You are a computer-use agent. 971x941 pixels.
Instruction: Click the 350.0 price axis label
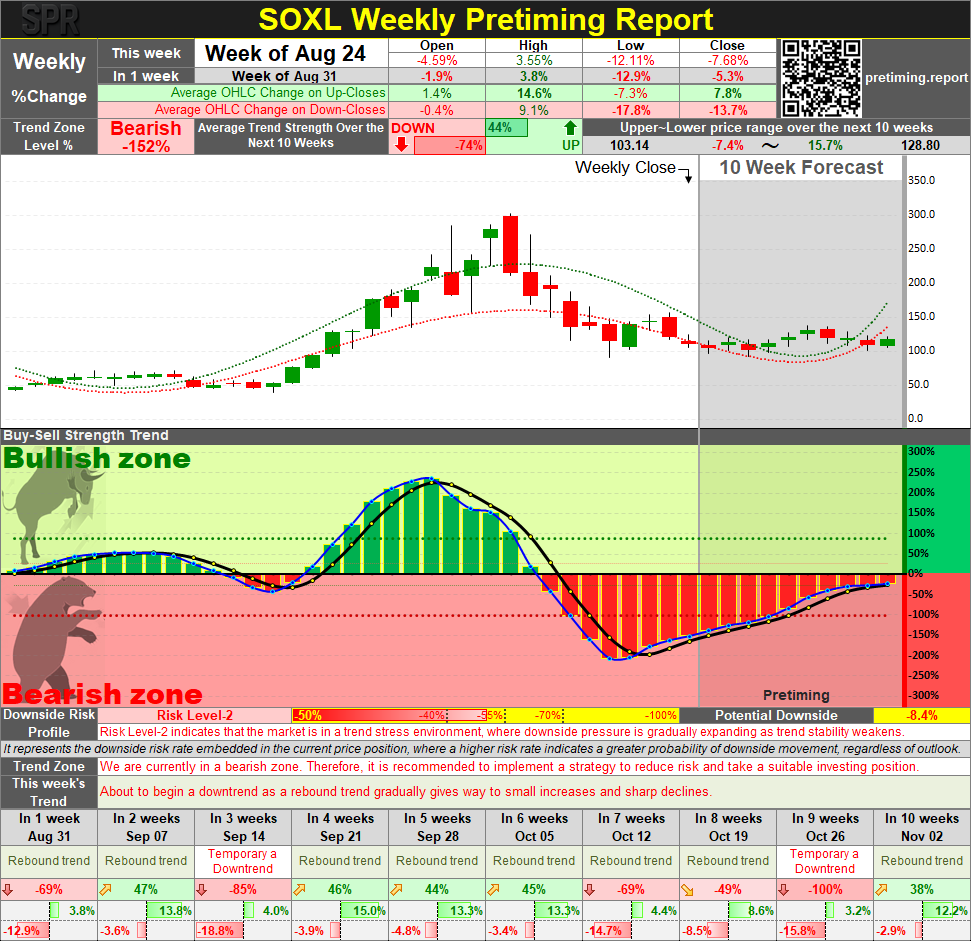coord(921,180)
